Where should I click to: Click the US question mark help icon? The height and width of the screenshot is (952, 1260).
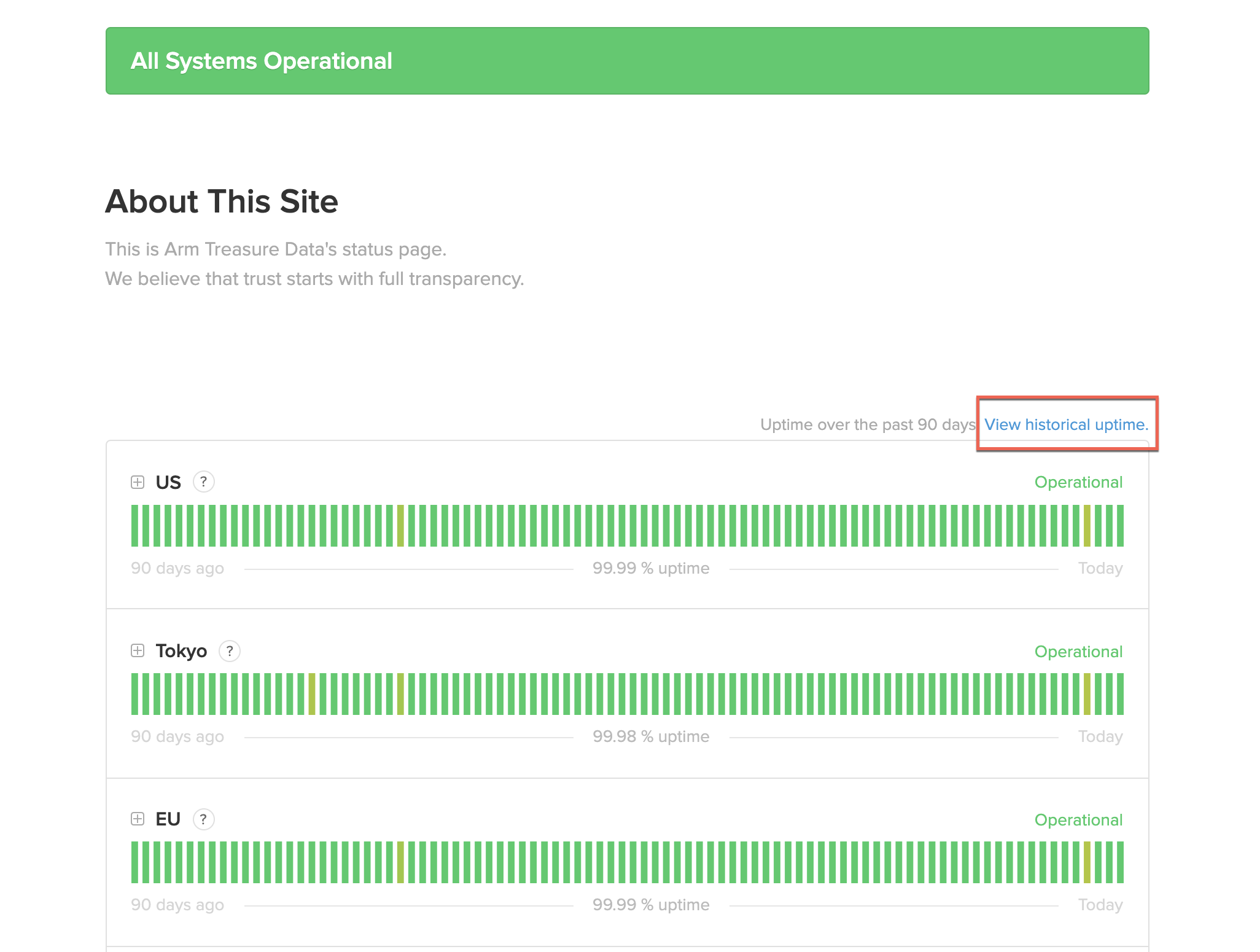[x=203, y=482]
